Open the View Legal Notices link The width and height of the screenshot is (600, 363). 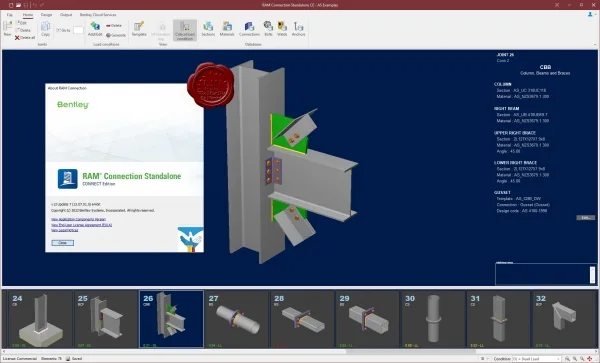coord(65,230)
